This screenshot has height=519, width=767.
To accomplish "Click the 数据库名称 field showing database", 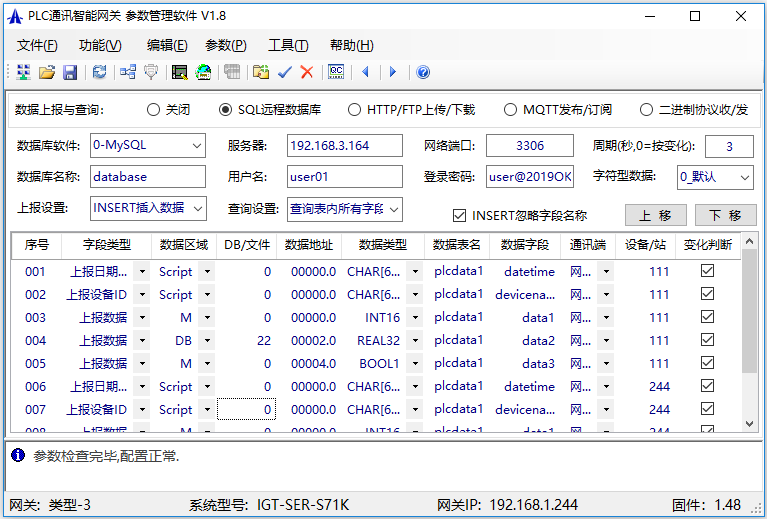I will point(148,177).
